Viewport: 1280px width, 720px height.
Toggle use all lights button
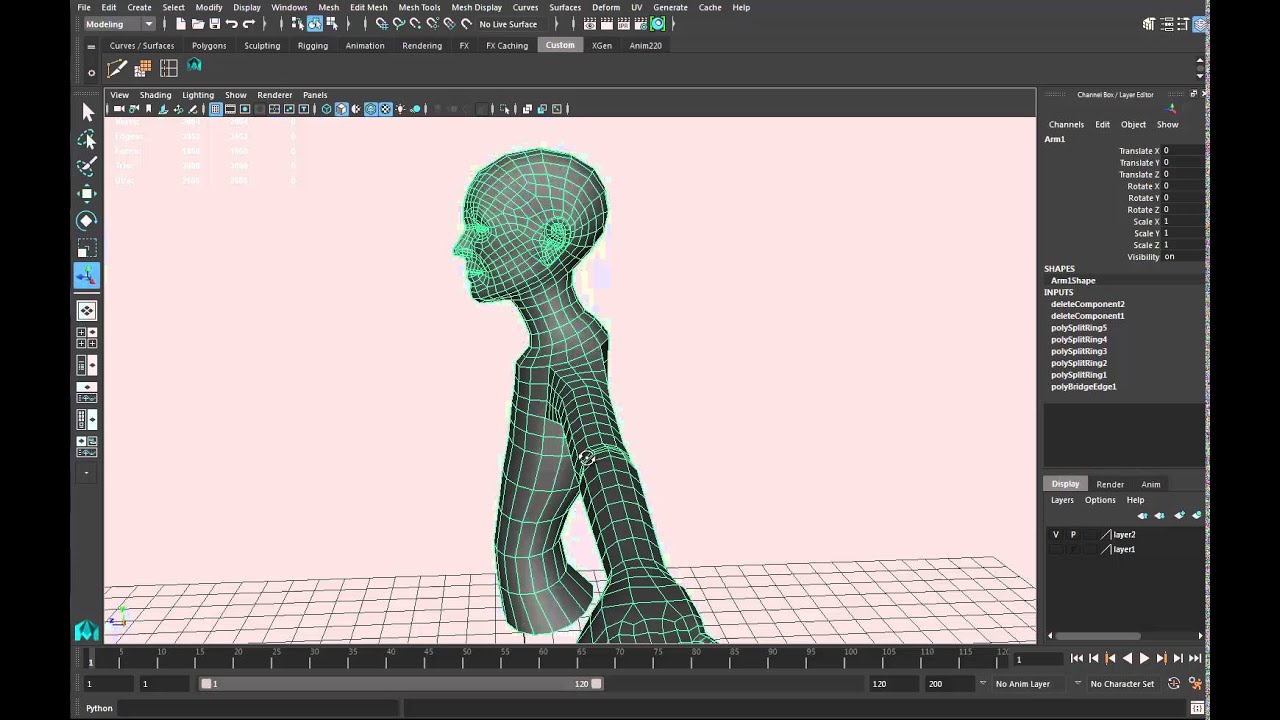(400, 108)
